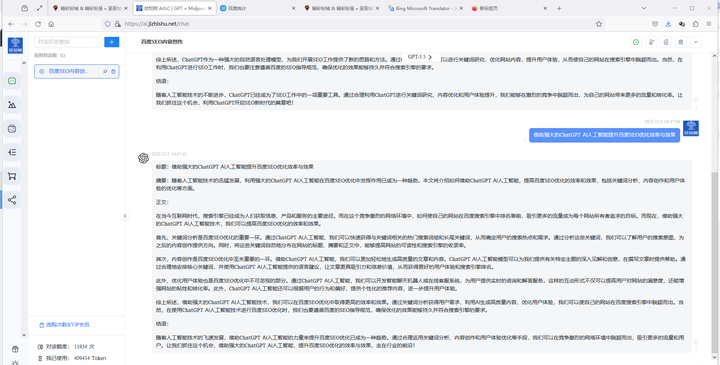Click the gift icon at sidebar bottom
Screen dimensions: 720x365
point(15,349)
